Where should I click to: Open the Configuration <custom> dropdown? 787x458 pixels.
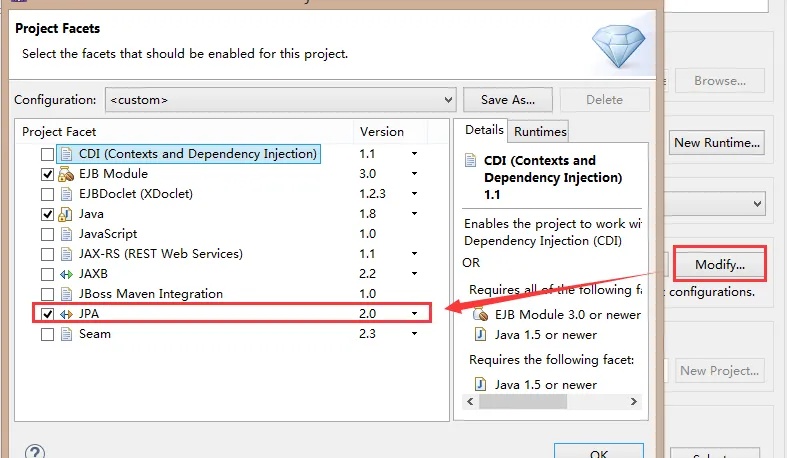(x=280, y=100)
